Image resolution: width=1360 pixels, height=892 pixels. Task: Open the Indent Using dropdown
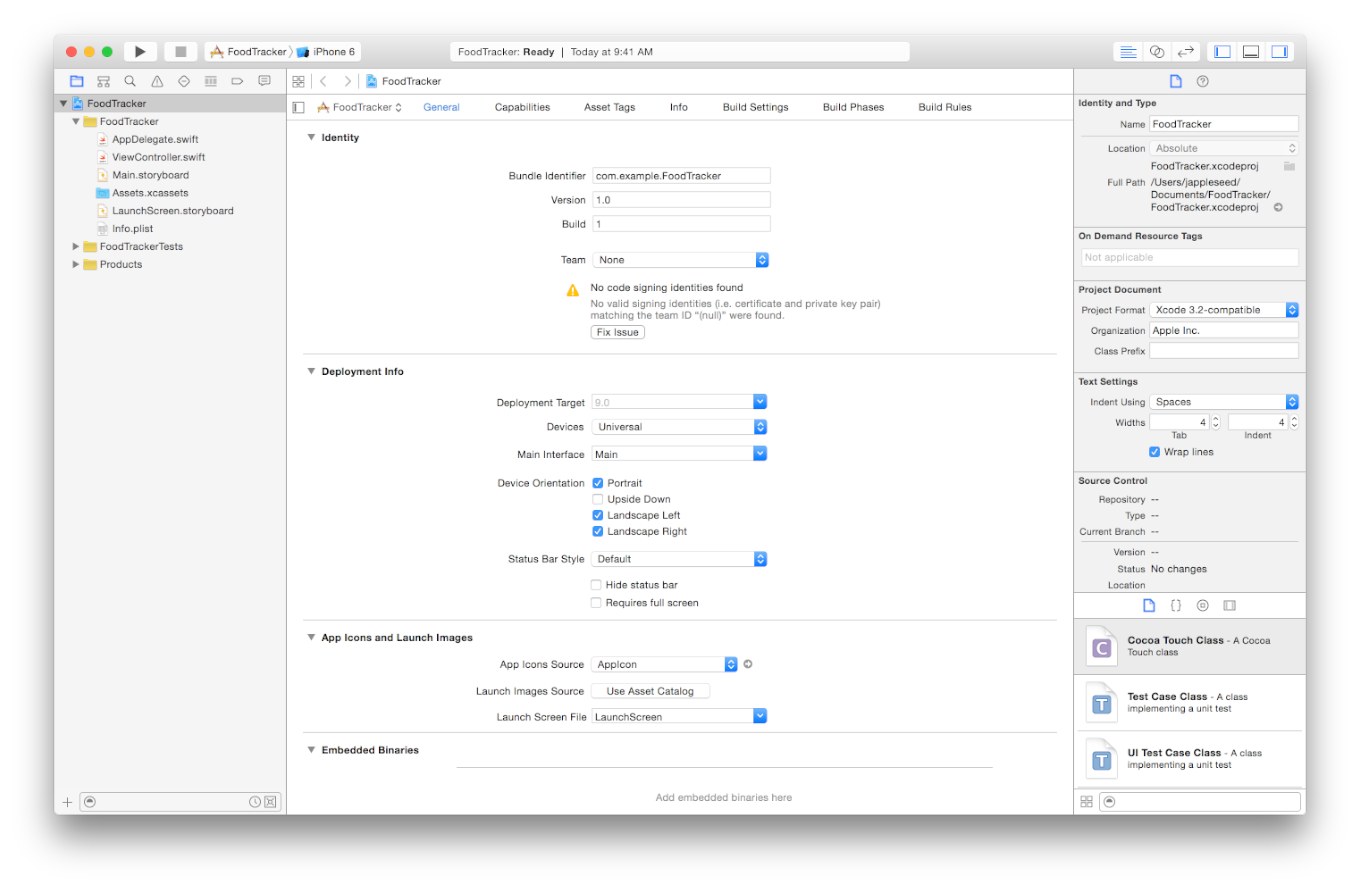tap(1224, 402)
